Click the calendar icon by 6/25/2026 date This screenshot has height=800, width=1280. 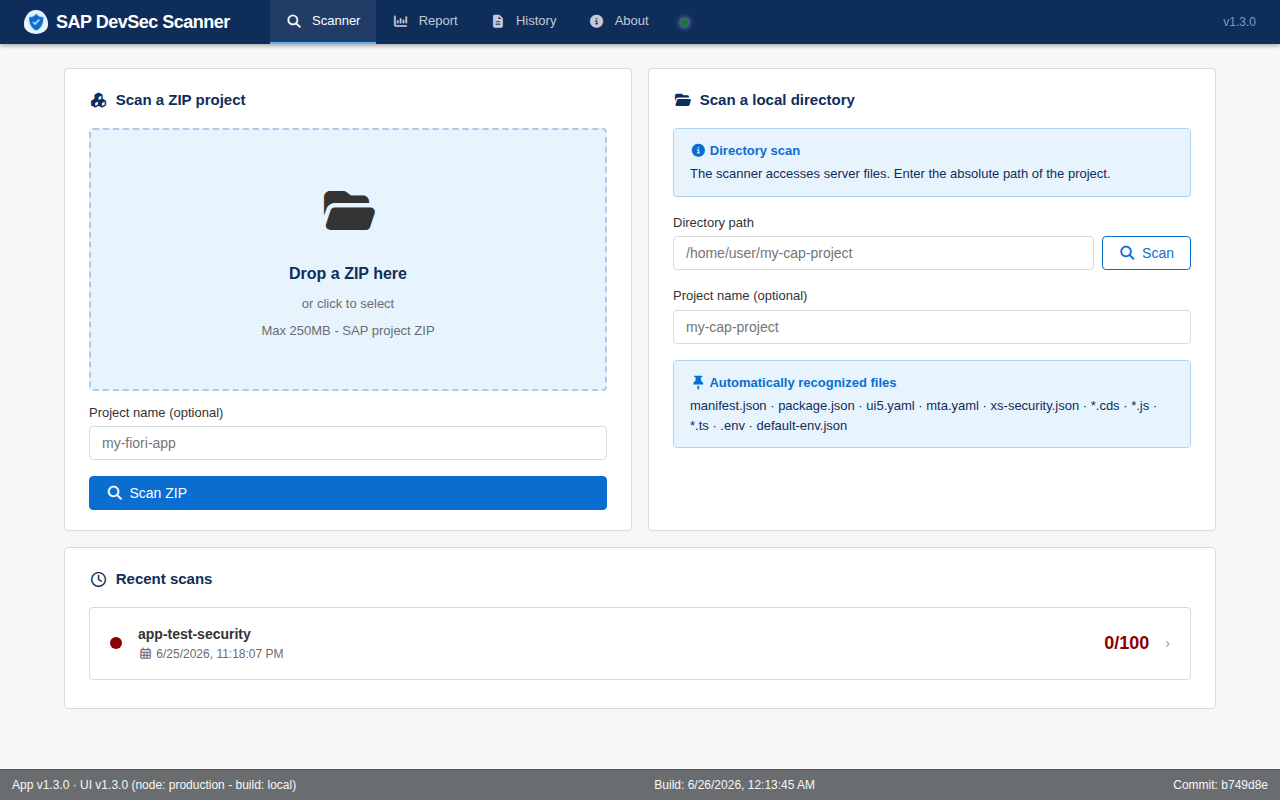pos(145,654)
